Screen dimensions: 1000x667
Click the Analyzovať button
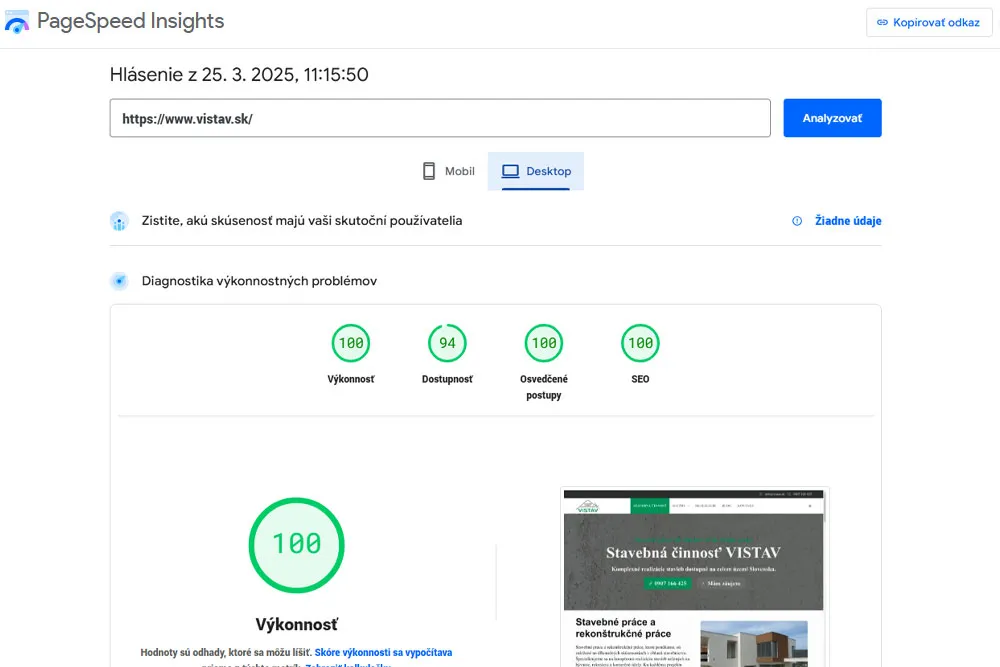(x=832, y=118)
